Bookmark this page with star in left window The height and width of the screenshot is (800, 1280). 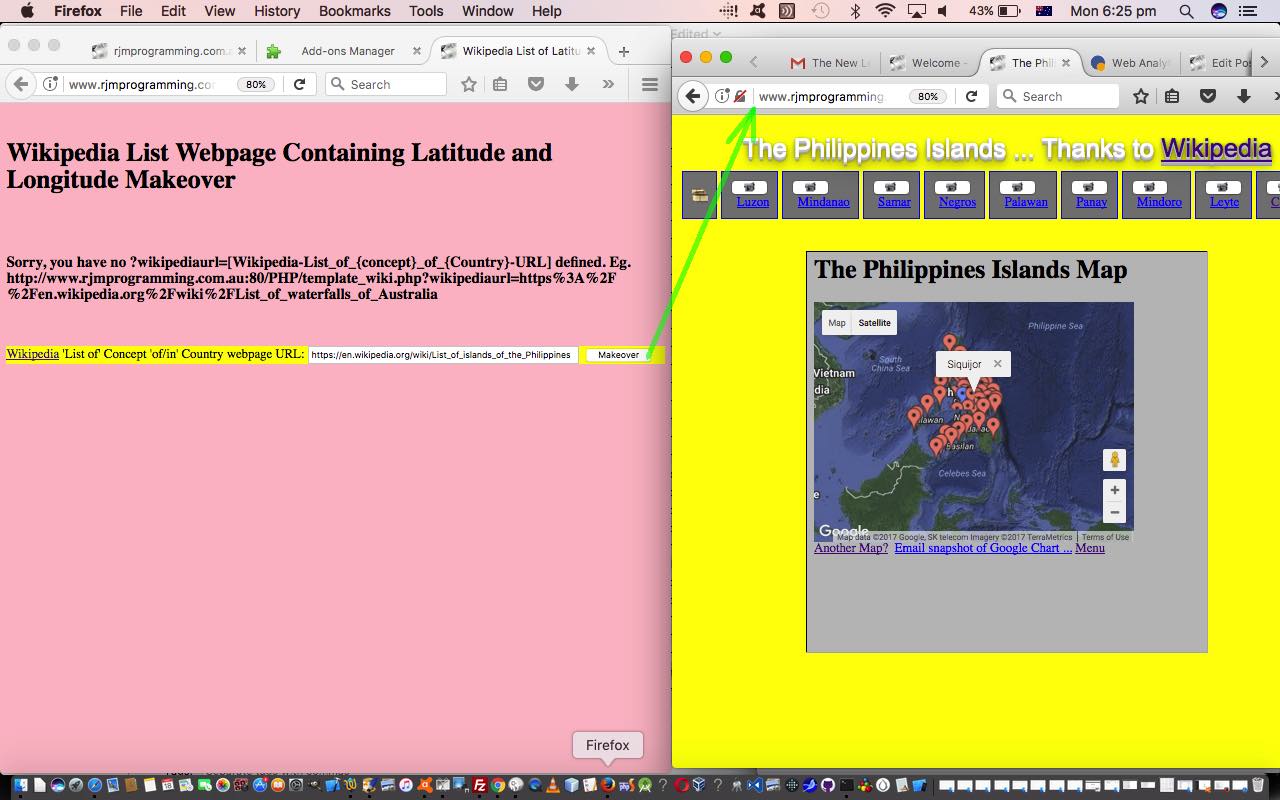pos(469,84)
